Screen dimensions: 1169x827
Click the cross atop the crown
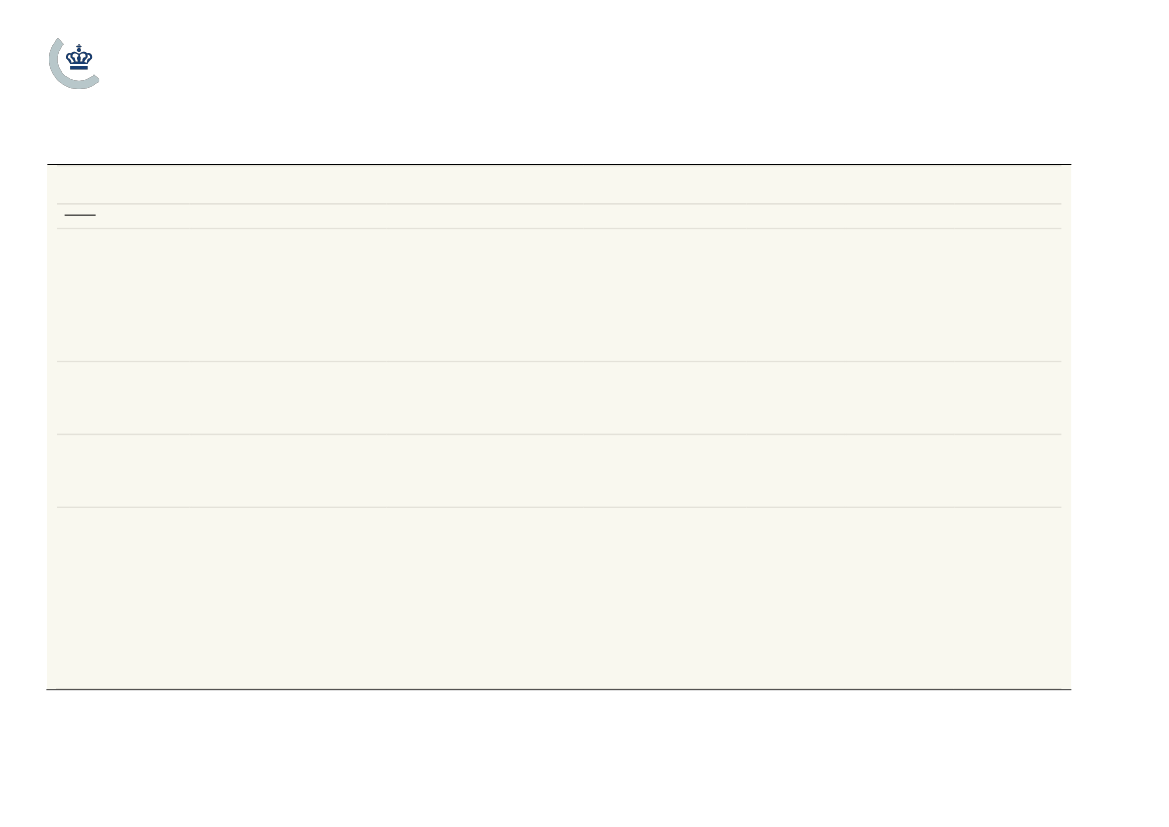(x=79, y=46)
